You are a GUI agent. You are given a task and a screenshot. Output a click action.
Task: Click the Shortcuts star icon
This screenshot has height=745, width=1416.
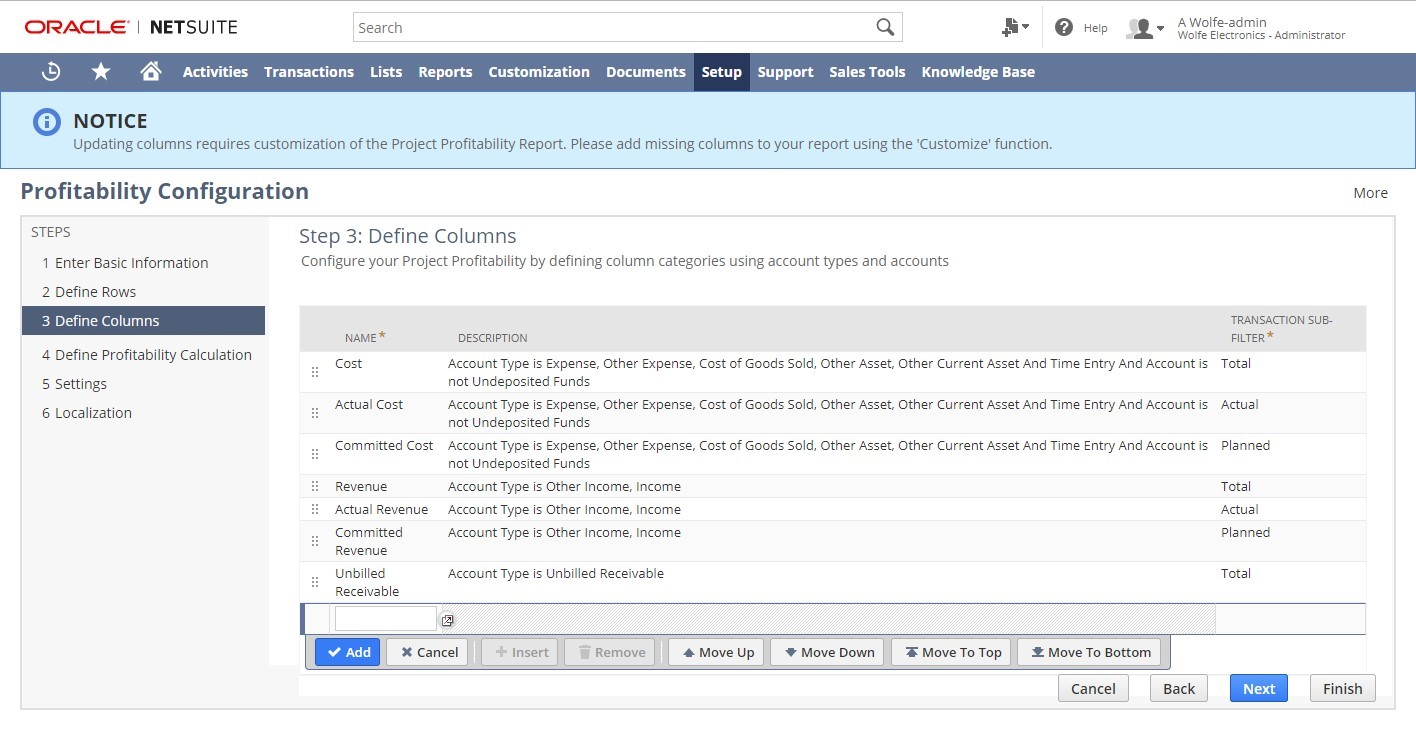pos(101,72)
